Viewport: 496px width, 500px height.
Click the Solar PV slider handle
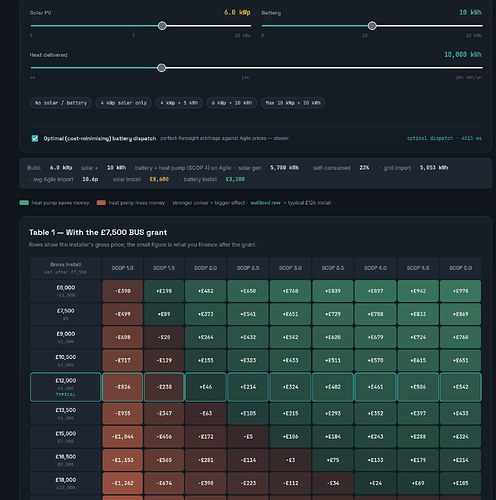162,26
